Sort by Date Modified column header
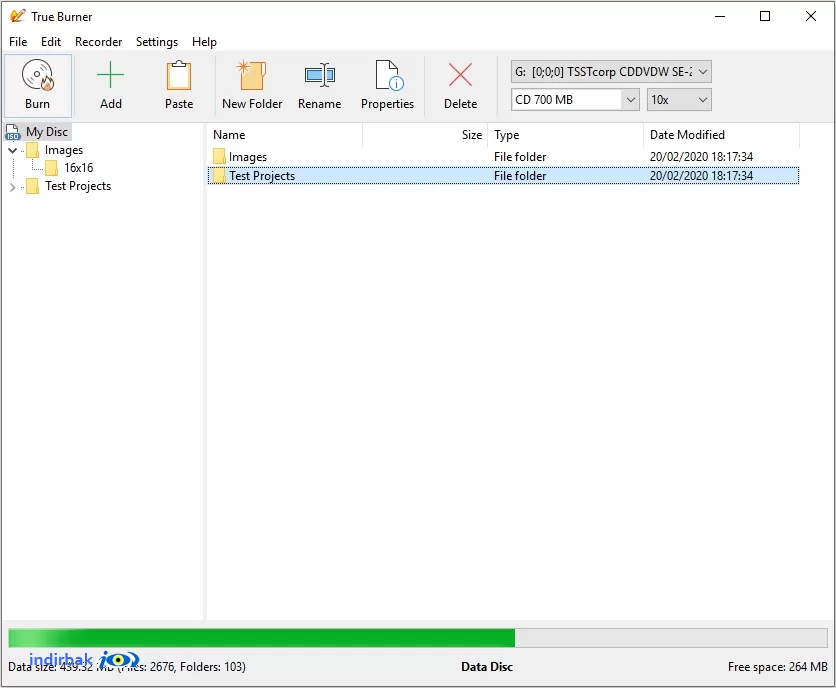Screen dimensions: 836x688 (x=721, y=135)
